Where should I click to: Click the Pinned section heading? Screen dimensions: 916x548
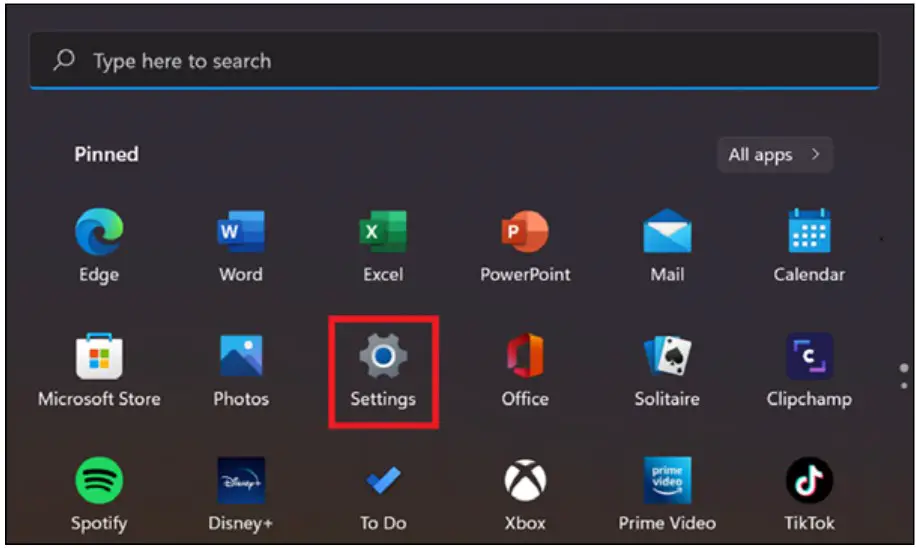point(106,154)
